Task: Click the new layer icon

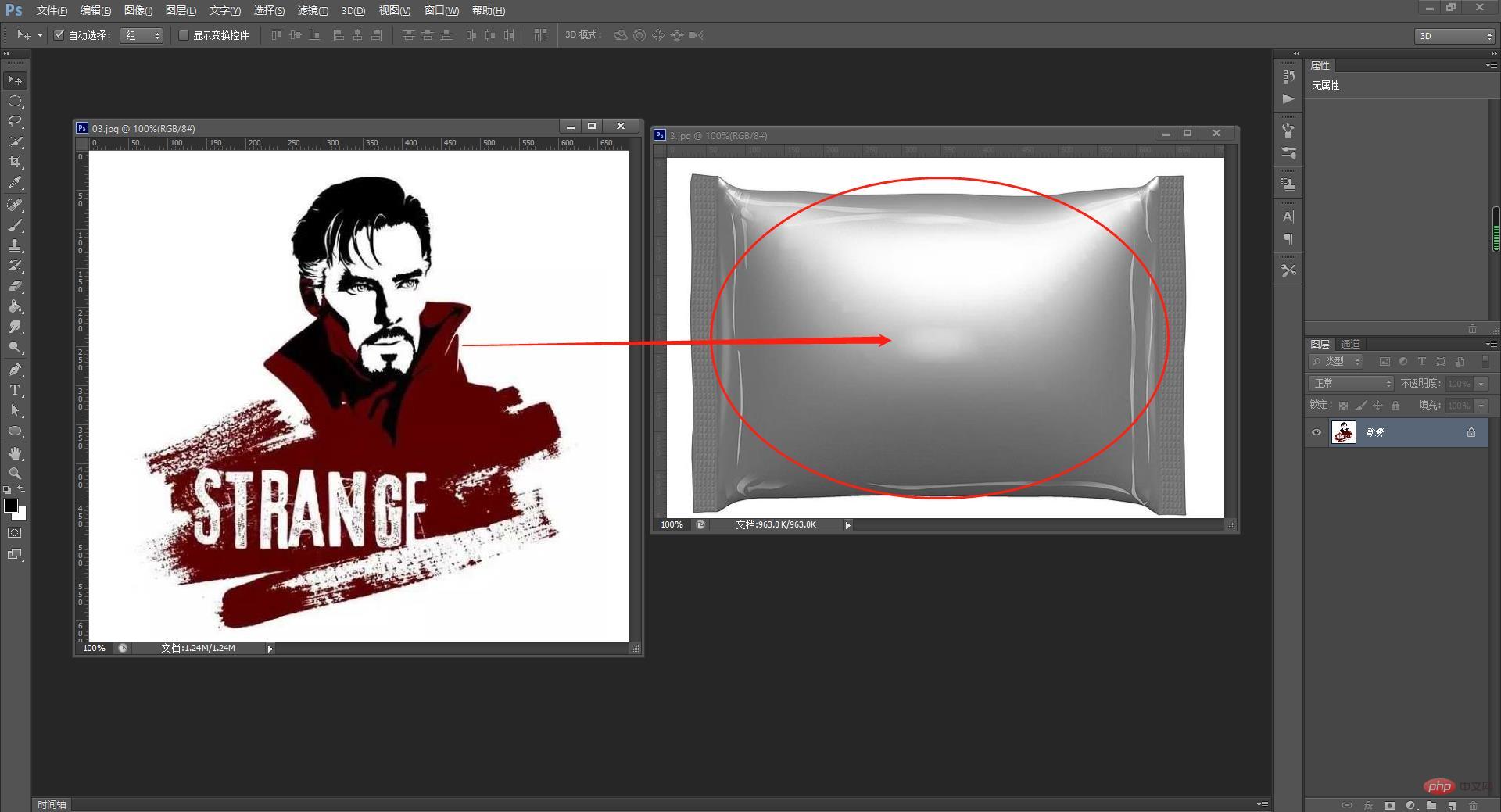Action: 1452,805
